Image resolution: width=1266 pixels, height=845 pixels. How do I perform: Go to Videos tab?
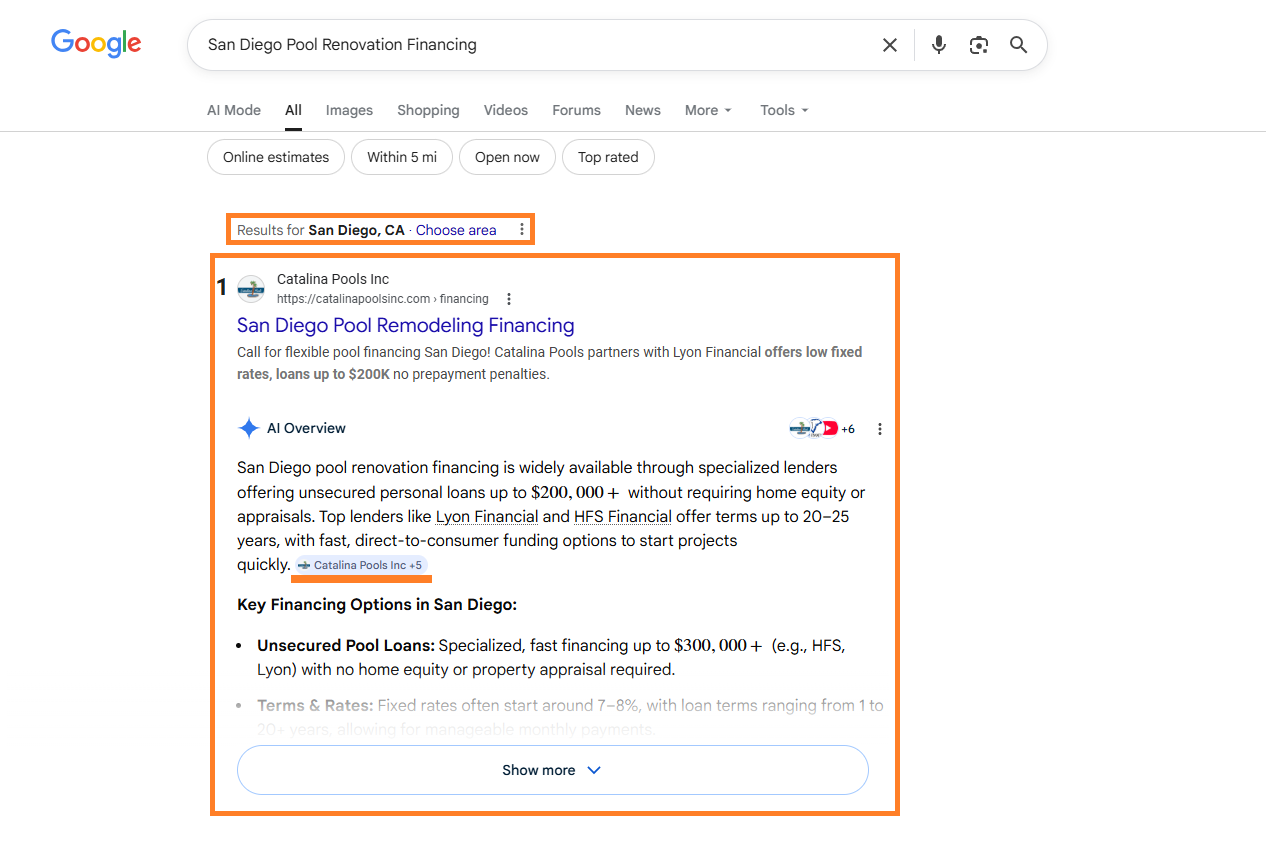tap(506, 110)
